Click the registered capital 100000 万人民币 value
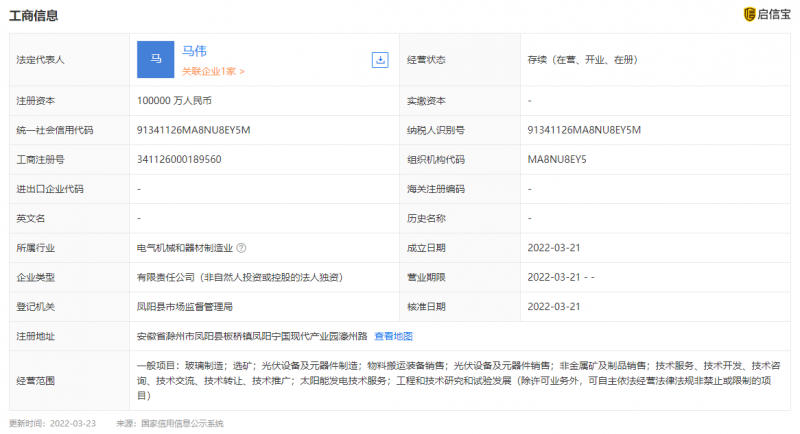This screenshot has height=434, width=800. (175, 101)
